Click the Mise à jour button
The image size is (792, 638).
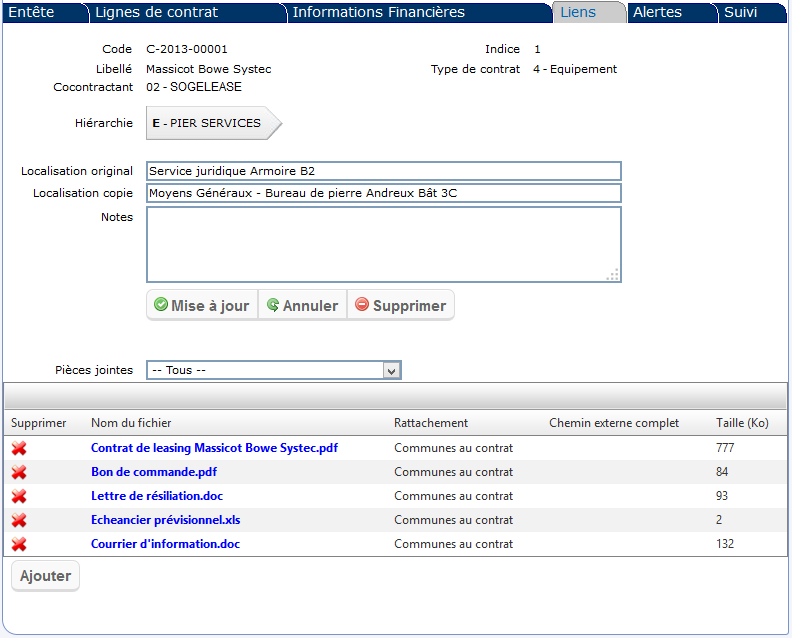click(202, 306)
